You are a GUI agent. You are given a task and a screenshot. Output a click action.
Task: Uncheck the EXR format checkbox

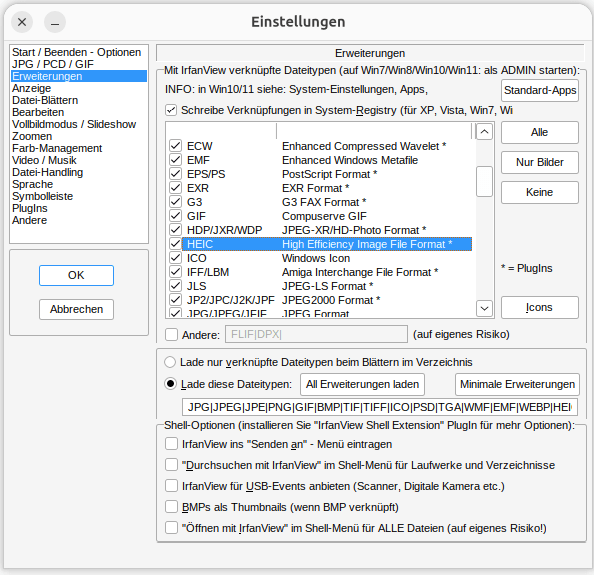click(x=175, y=188)
